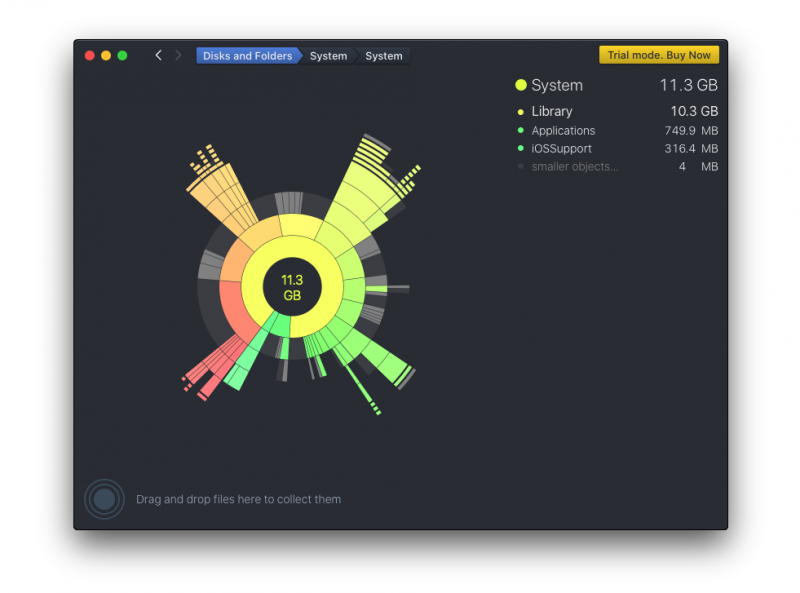Screen dimensions: 800x593
Task: Click the green dot beside Applications
Action: 520,131
